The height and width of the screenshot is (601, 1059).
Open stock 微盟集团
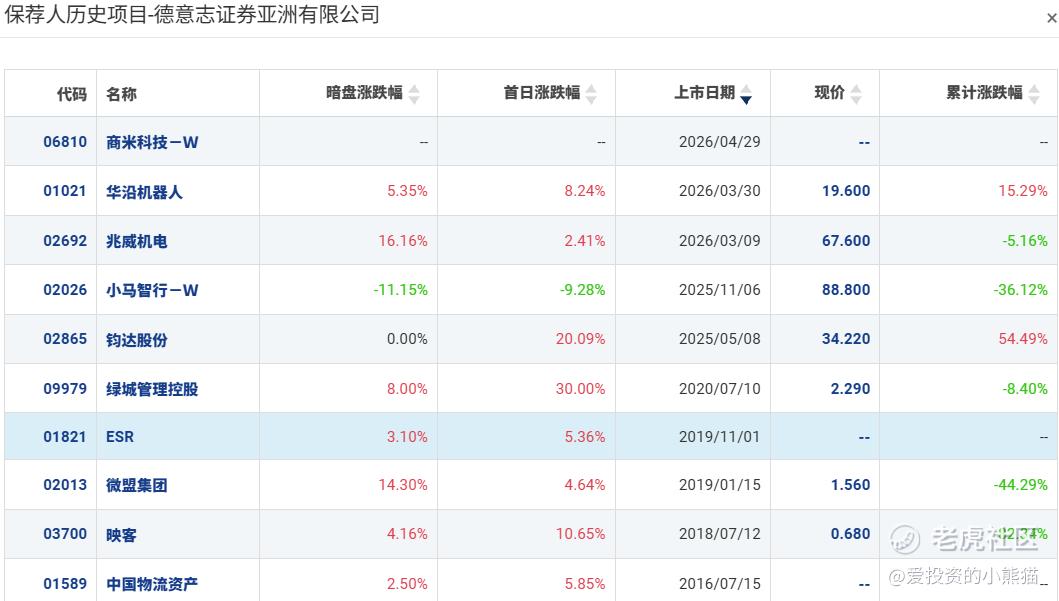tap(136, 485)
